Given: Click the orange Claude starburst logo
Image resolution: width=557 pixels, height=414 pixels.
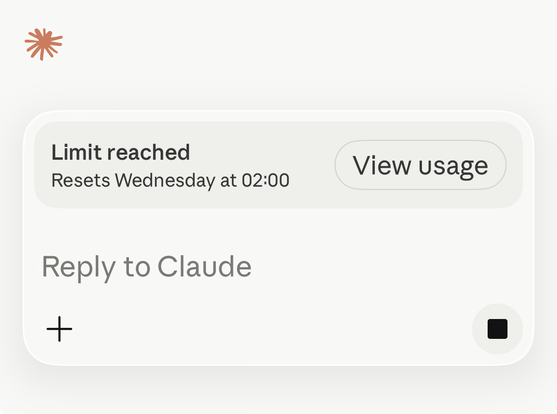Looking at the screenshot, I should [44, 44].
